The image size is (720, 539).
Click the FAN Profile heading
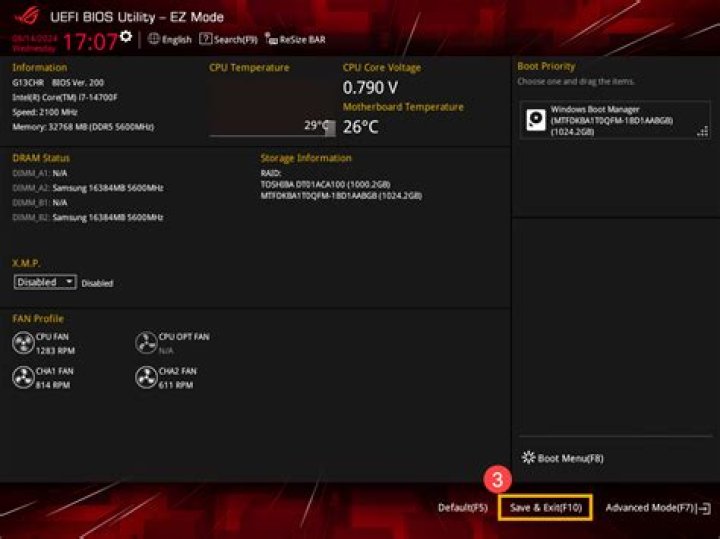pyautogui.click(x=38, y=319)
